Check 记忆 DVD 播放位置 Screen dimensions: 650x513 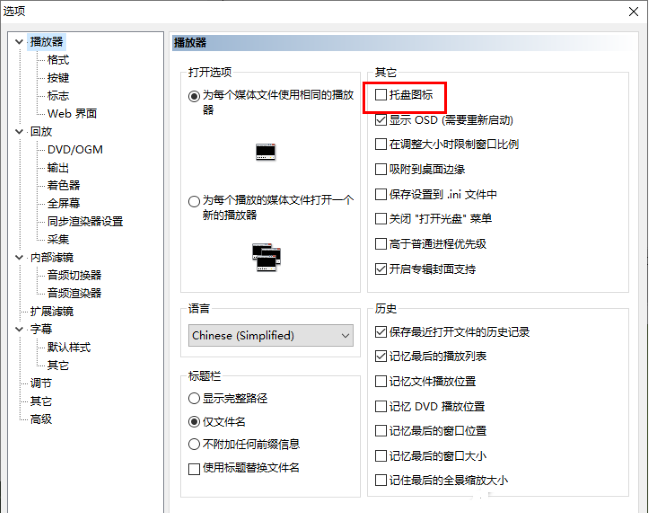pyautogui.click(x=381, y=406)
